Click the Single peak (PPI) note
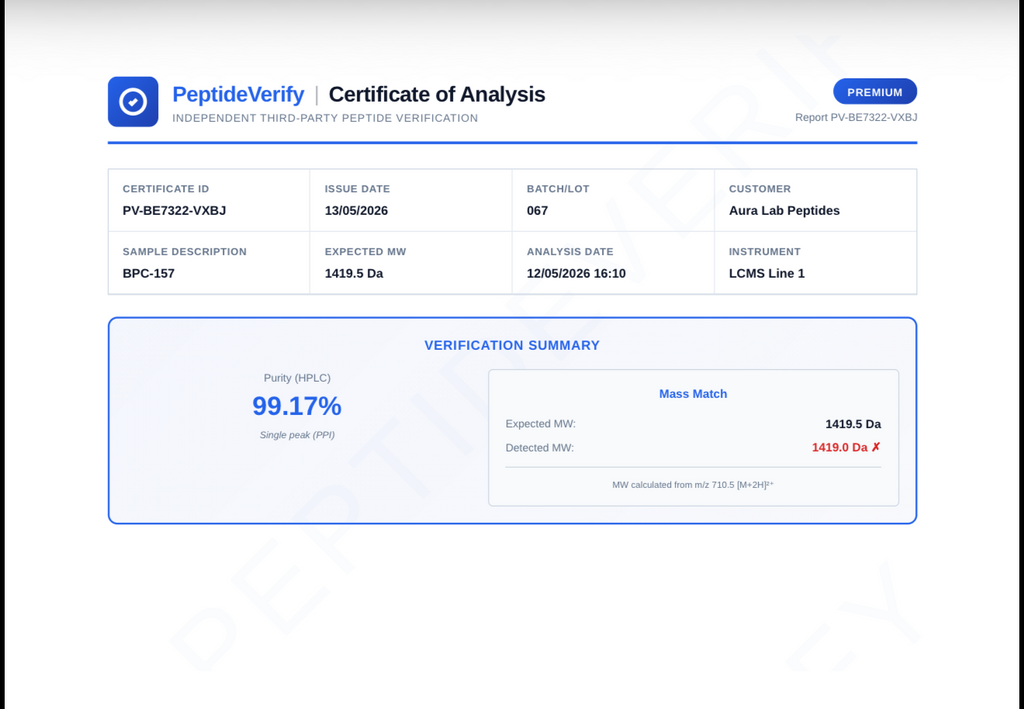 tap(297, 435)
